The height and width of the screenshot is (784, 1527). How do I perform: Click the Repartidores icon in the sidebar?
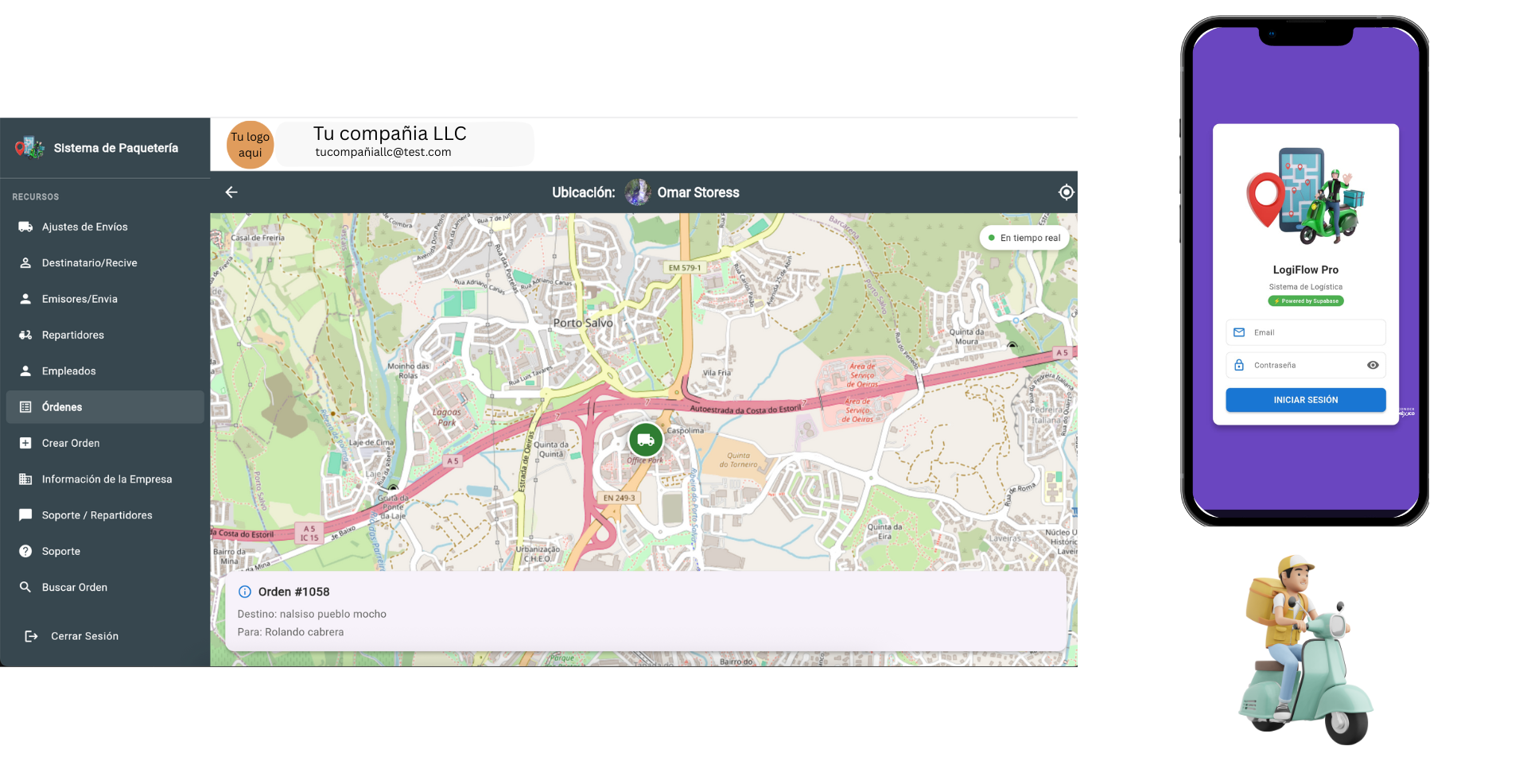coord(25,335)
